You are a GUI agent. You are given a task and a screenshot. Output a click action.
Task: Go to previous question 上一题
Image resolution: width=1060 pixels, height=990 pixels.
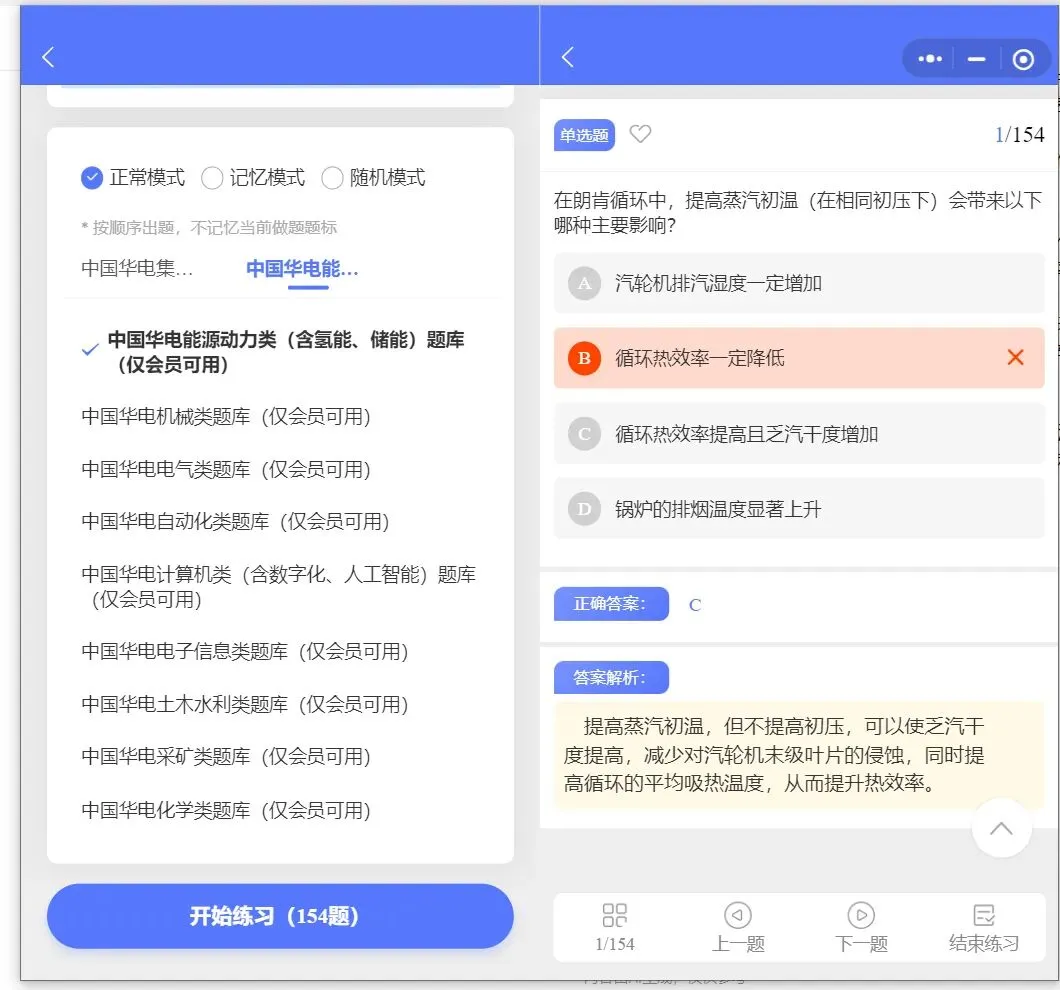(x=738, y=927)
